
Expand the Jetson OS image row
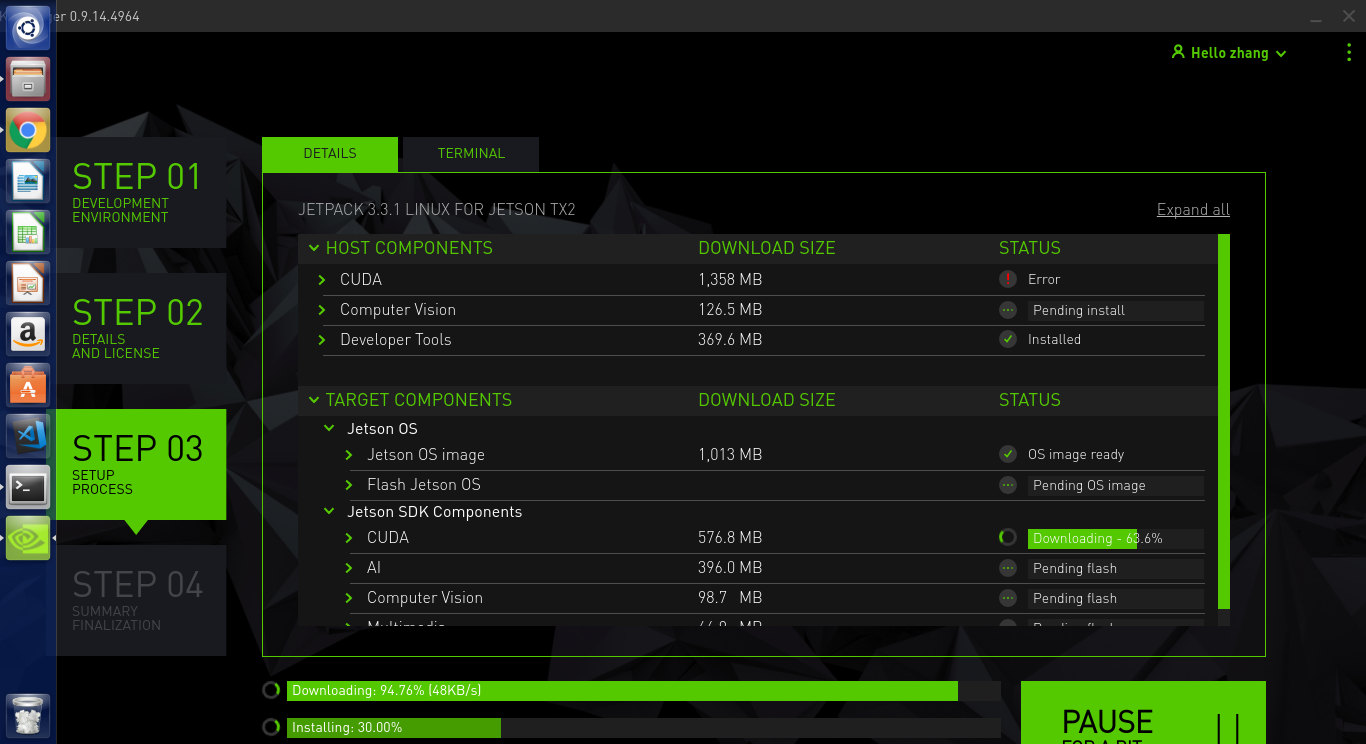pyautogui.click(x=349, y=455)
